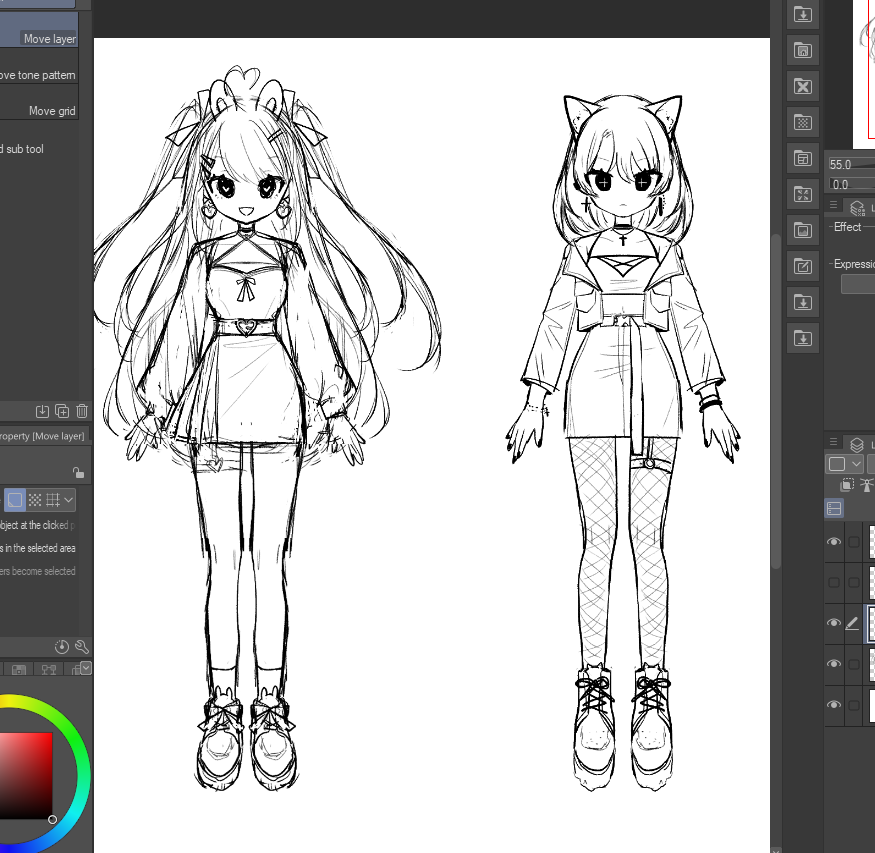The width and height of the screenshot is (875, 853).
Task: Open download folder icon above home-folder icon
Action: coord(802,14)
